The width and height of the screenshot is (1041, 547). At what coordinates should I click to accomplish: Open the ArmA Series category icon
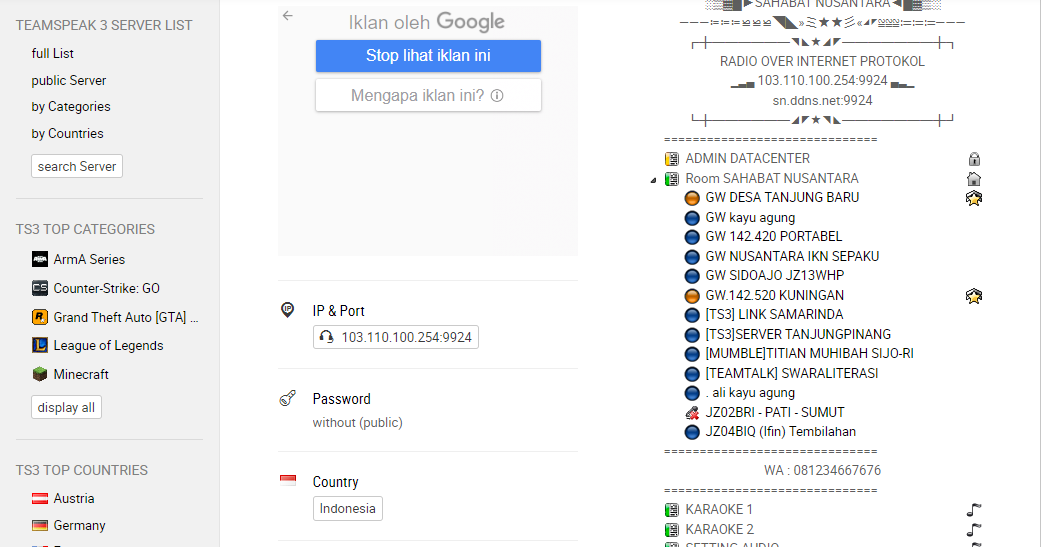(x=40, y=259)
